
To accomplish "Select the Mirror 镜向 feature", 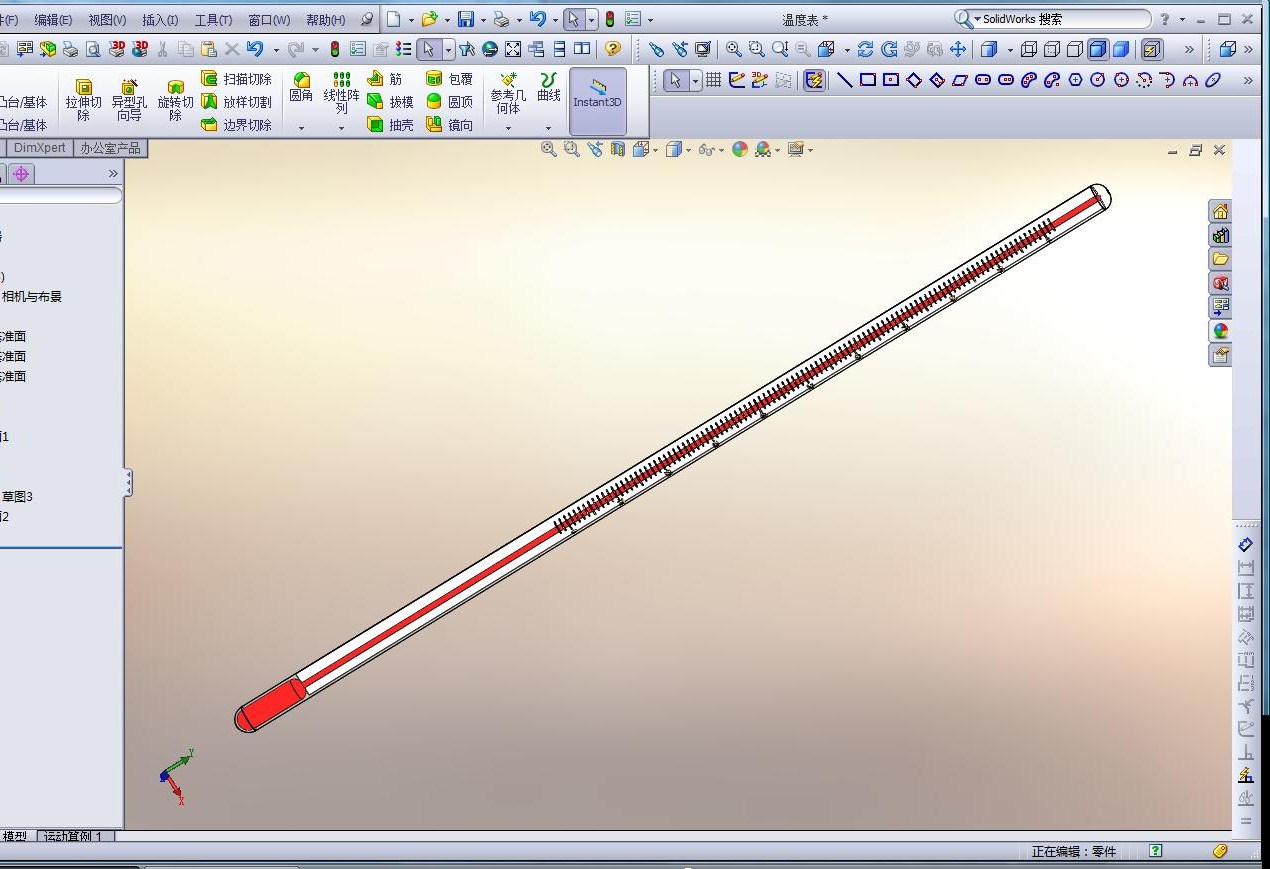I will point(449,125).
